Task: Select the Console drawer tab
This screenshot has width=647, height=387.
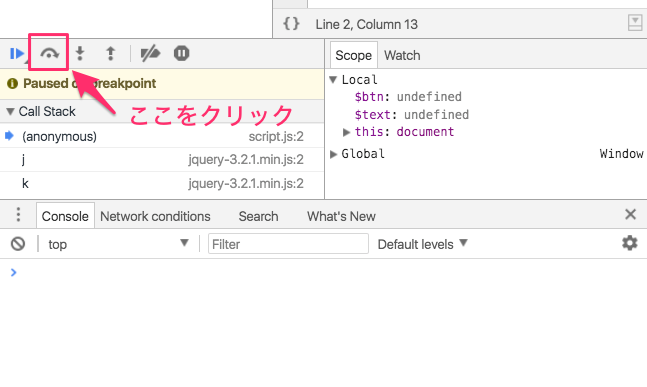Action: 65,216
